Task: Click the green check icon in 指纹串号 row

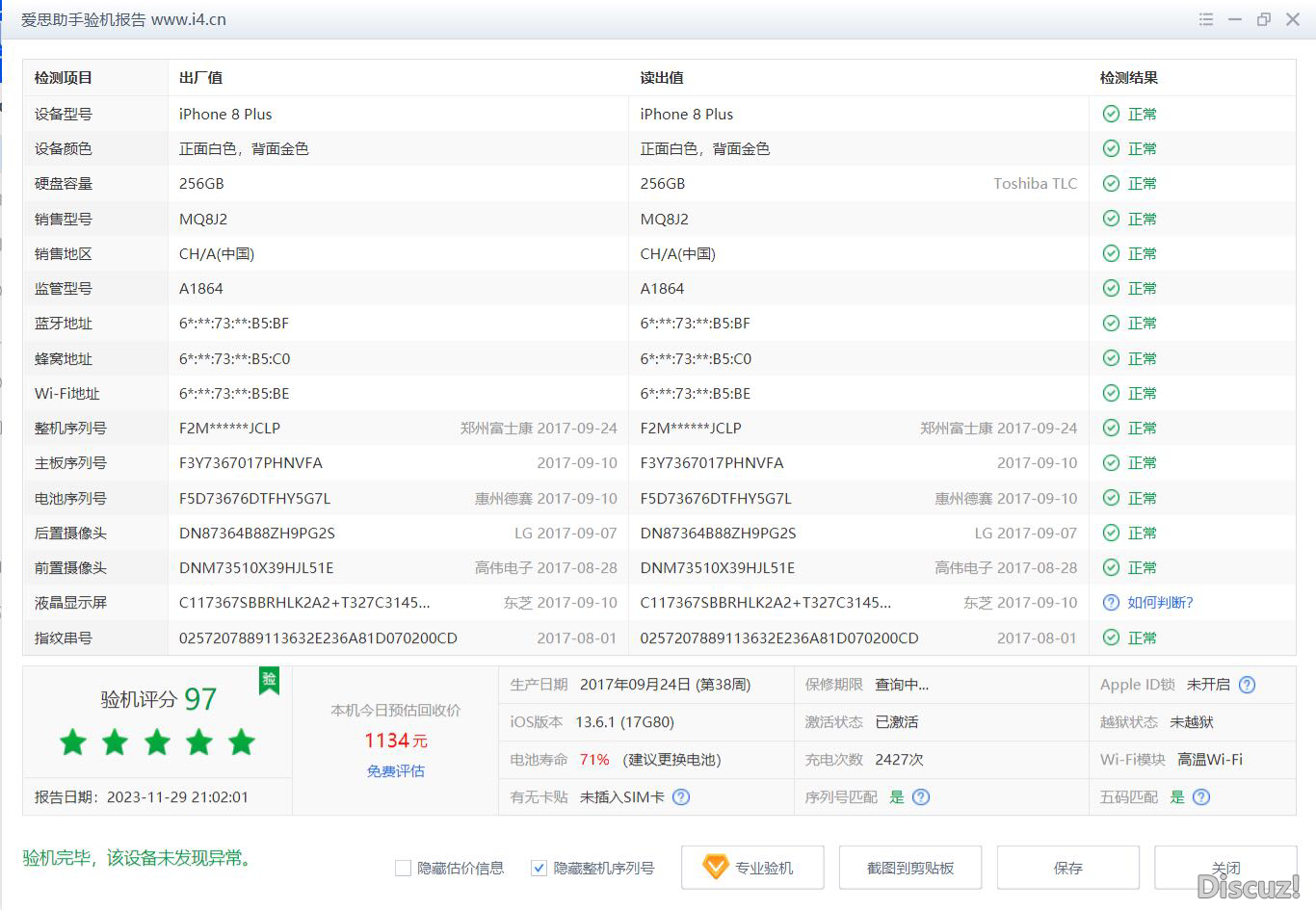Action: click(x=1111, y=637)
